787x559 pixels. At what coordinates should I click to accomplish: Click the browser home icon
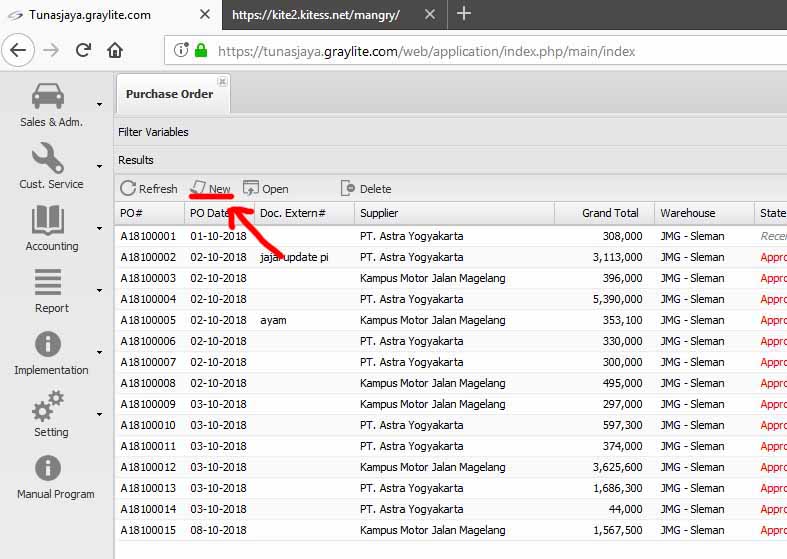click(115, 50)
